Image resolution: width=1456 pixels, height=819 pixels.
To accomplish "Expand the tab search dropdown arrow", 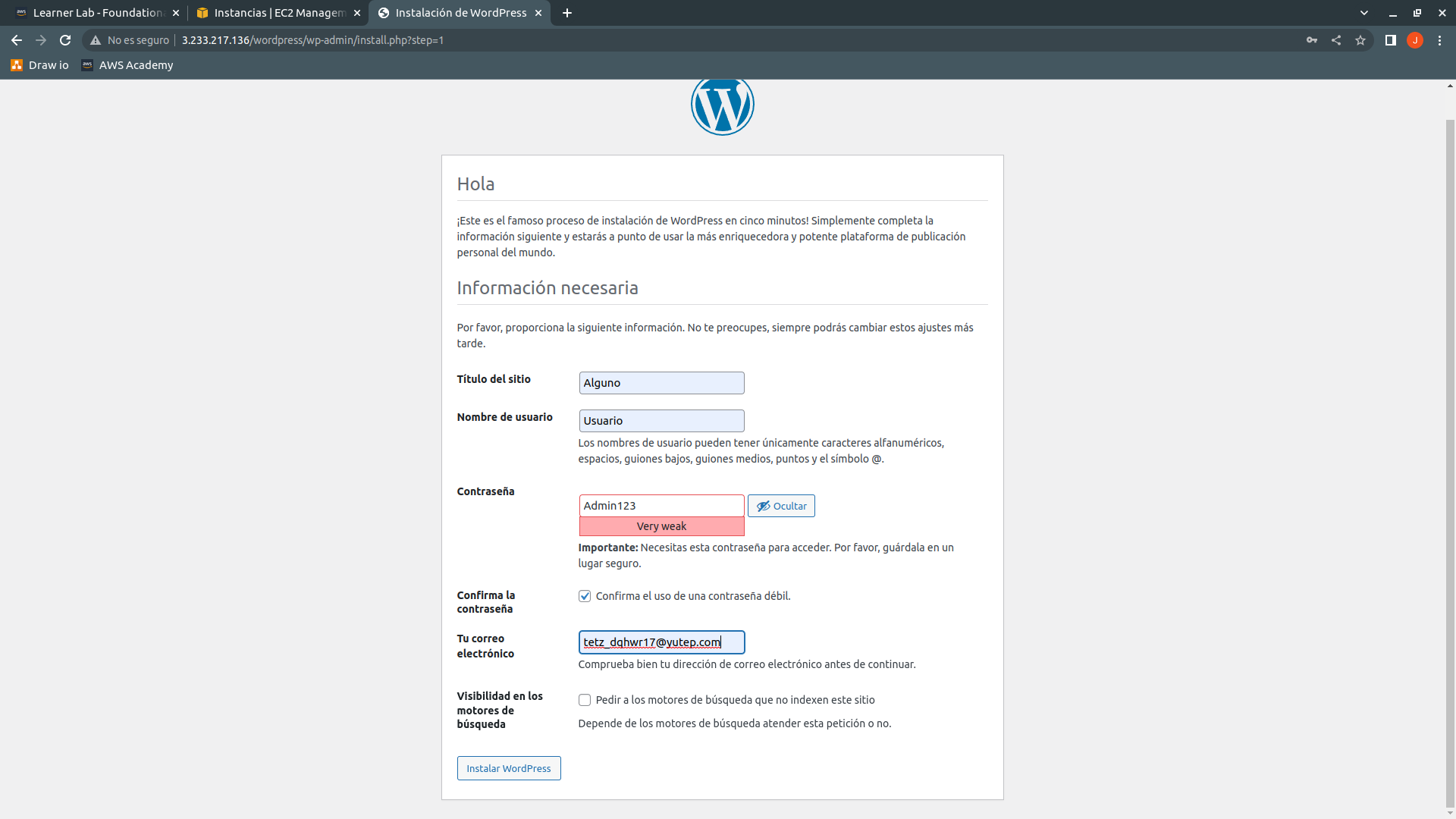I will coord(1364,13).
